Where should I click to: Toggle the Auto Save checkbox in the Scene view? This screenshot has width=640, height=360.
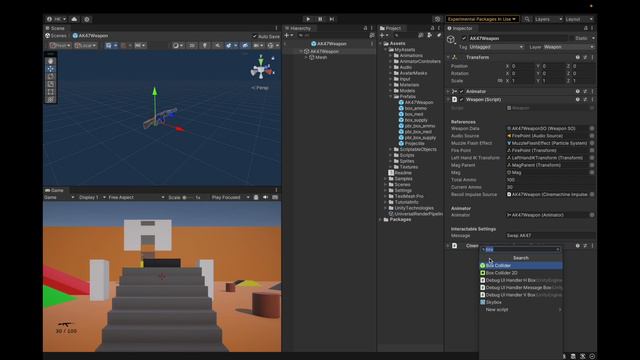(x=255, y=36)
